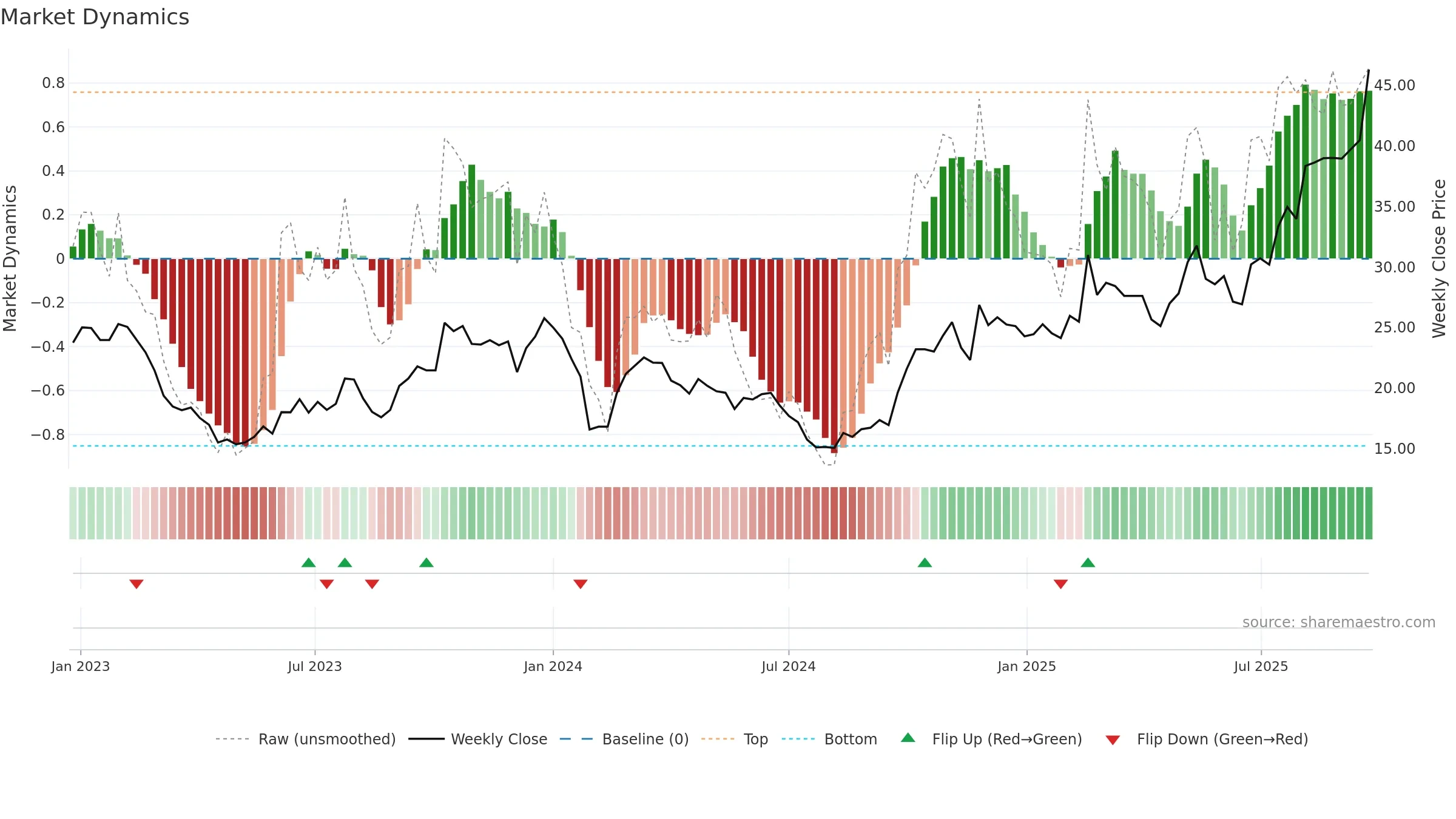Click green Flip Up triangle icon in legend
This screenshot has height=819, width=1456.
coord(908,738)
